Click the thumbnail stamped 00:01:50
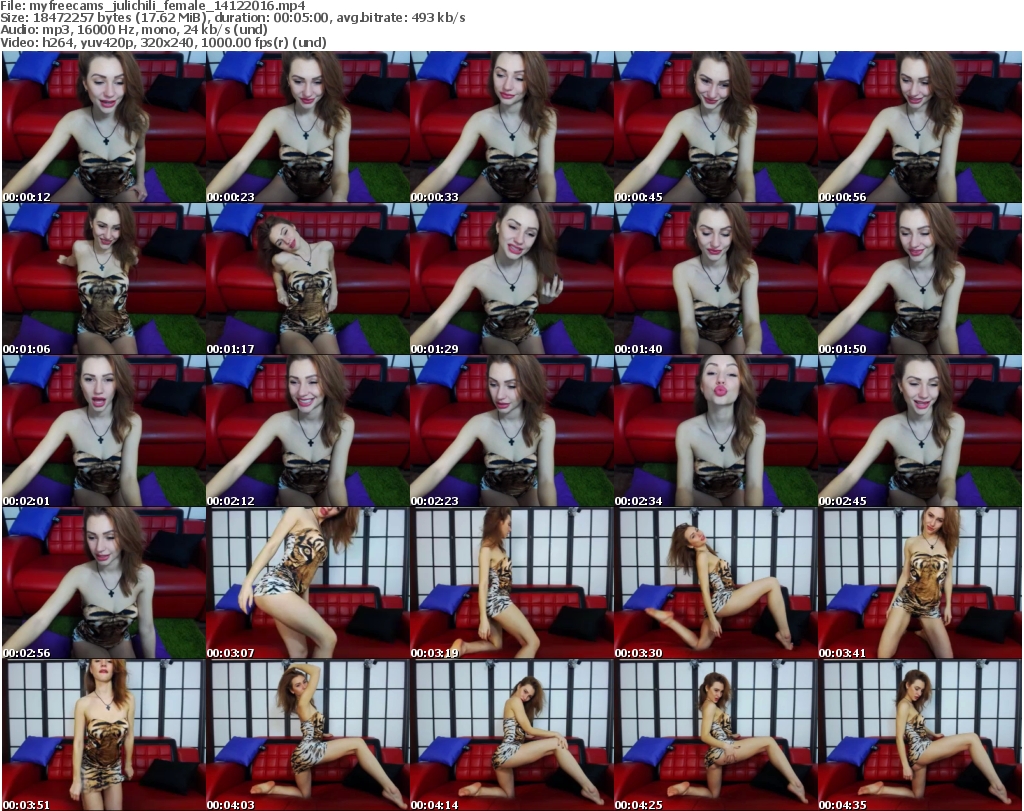1024x811 pixels. click(x=920, y=279)
